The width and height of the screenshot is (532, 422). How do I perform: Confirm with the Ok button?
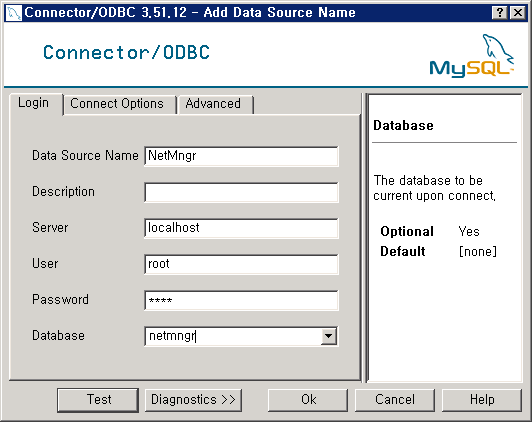pos(308,400)
